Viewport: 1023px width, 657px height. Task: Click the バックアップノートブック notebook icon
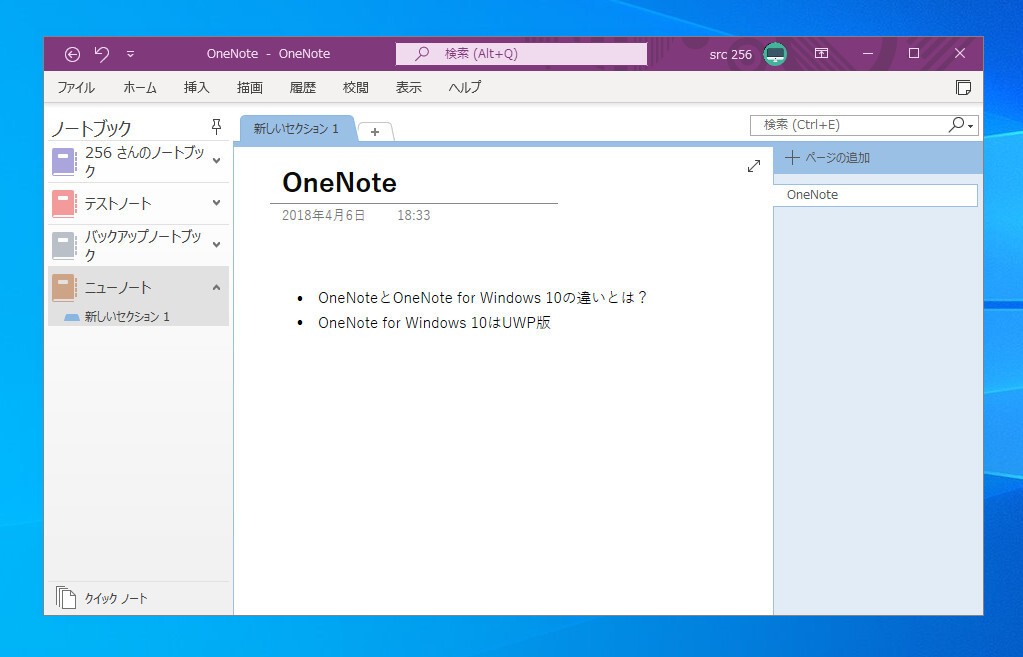coord(64,244)
